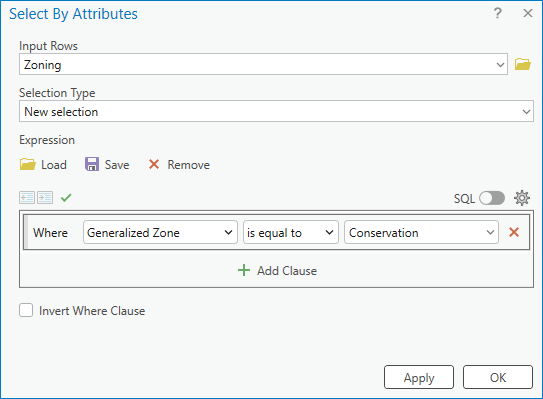This screenshot has width=543, height=399.
Task: Click the Add Clause label
Action: [287, 271]
